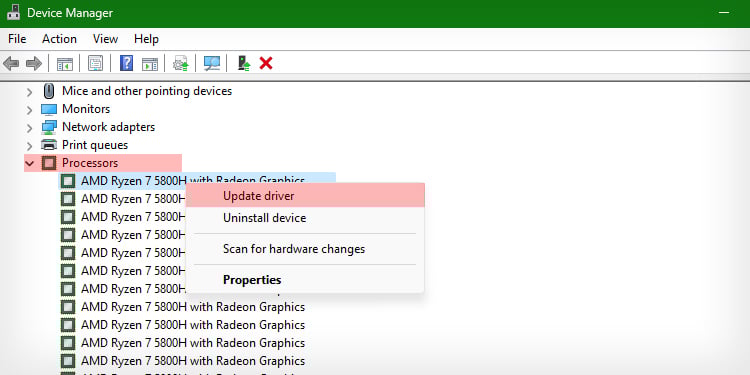This screenshot has height=375, width=750.
Task: Click the Device Manager title bar icon
Action: 13,12
